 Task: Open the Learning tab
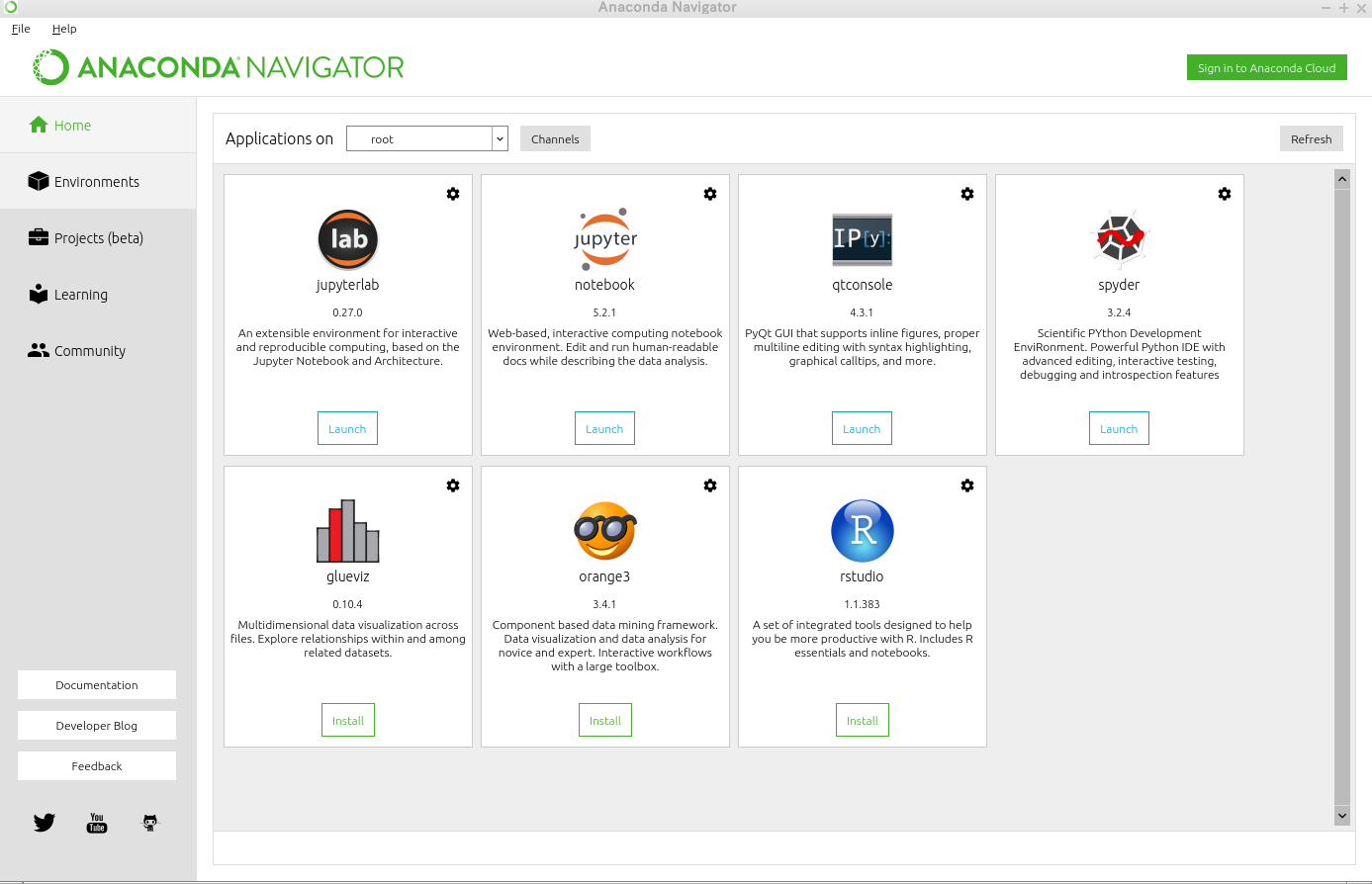(x=98, y=295)
